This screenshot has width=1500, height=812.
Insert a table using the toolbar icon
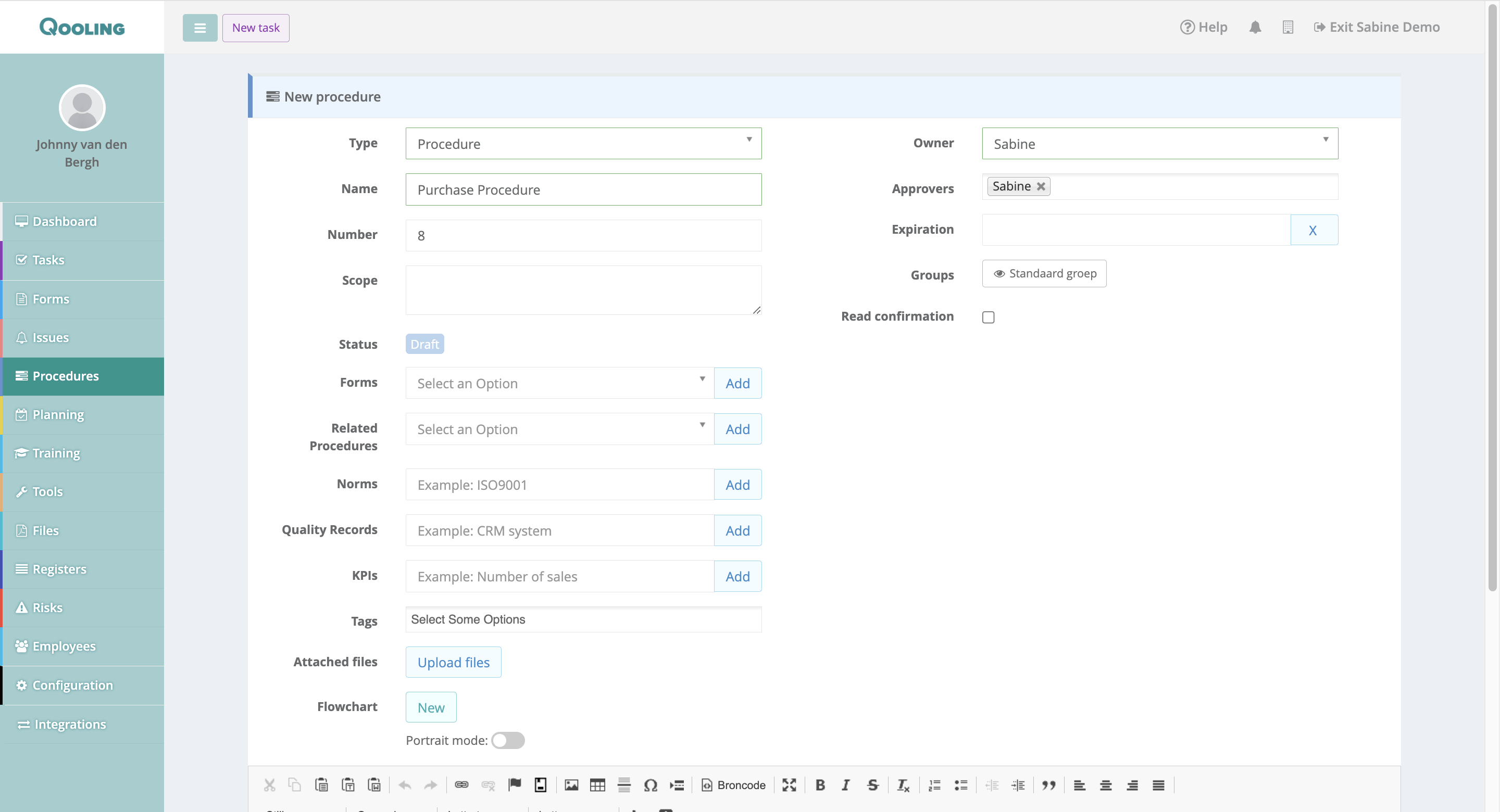pos(597,785)
